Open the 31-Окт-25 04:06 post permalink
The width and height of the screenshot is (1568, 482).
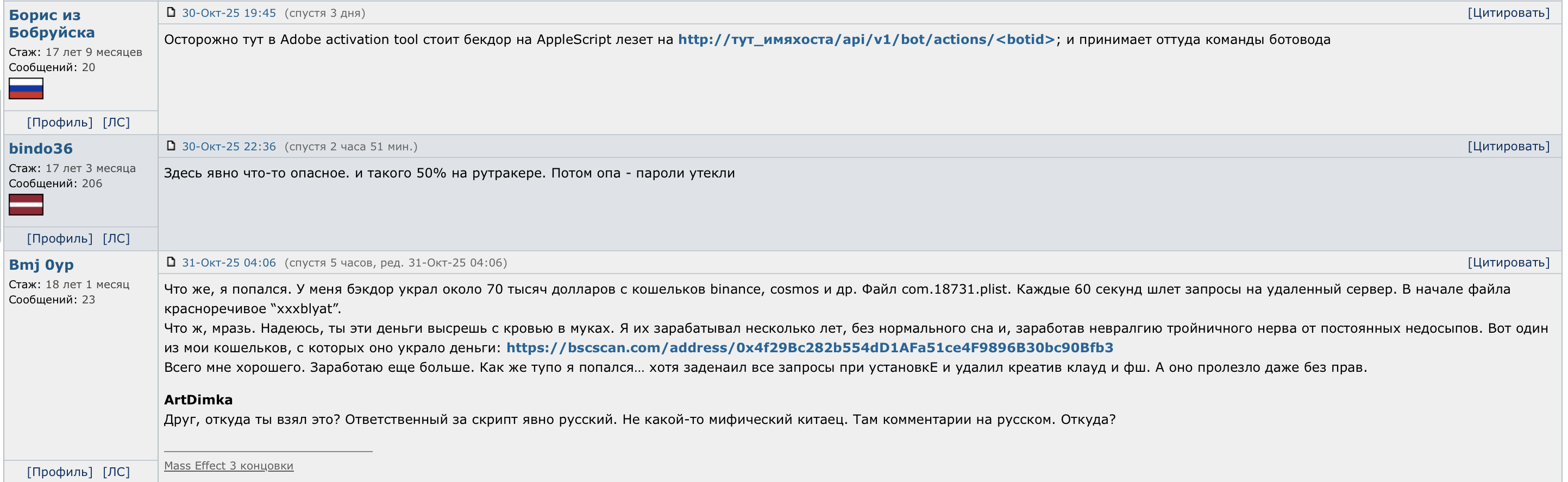pyautogui.click(x=229, y=263)
